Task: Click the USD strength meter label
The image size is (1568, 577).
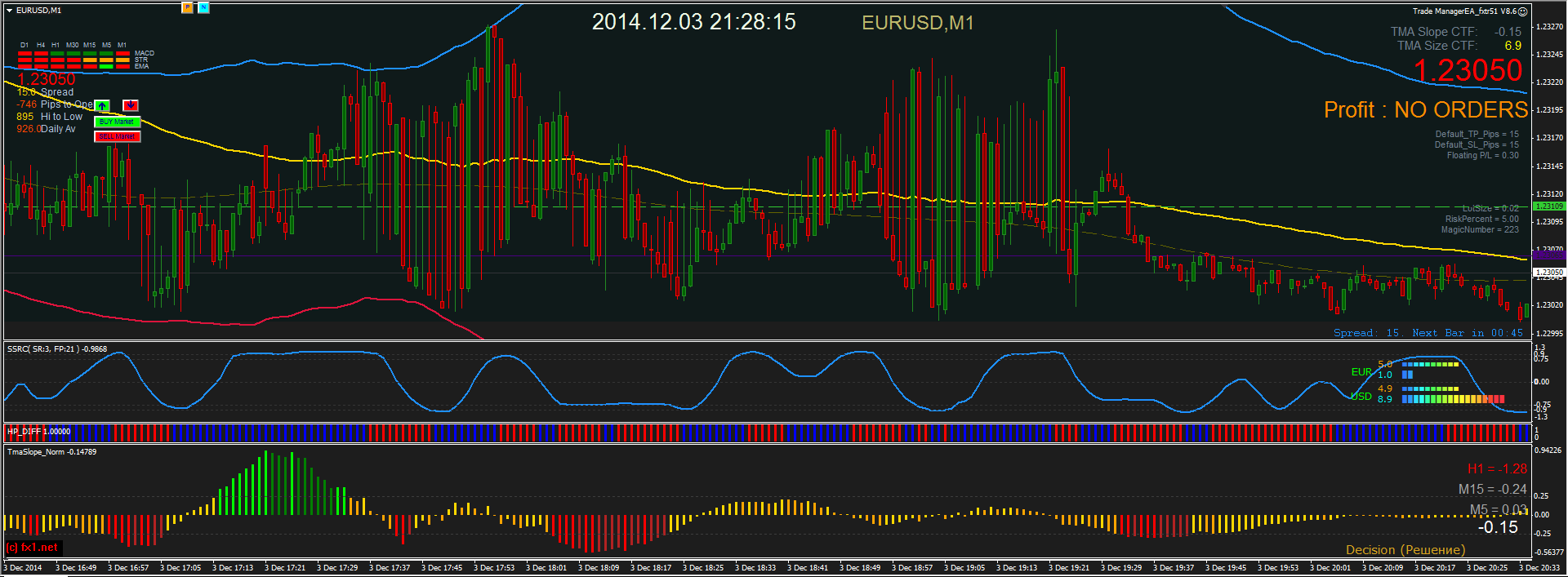Action: coord(1361,396)
